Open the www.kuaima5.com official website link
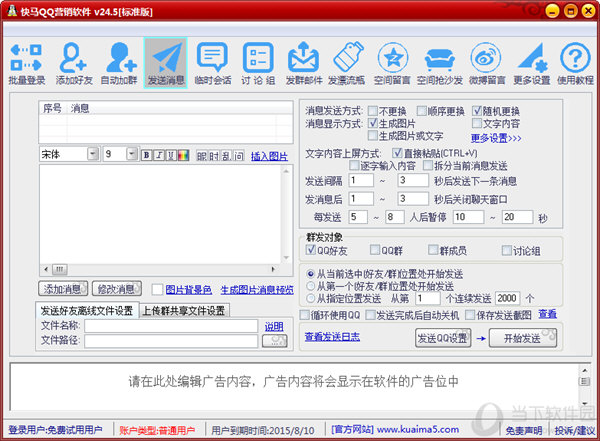600x441 pixels. pyautogui.click(x=418, y=430)
